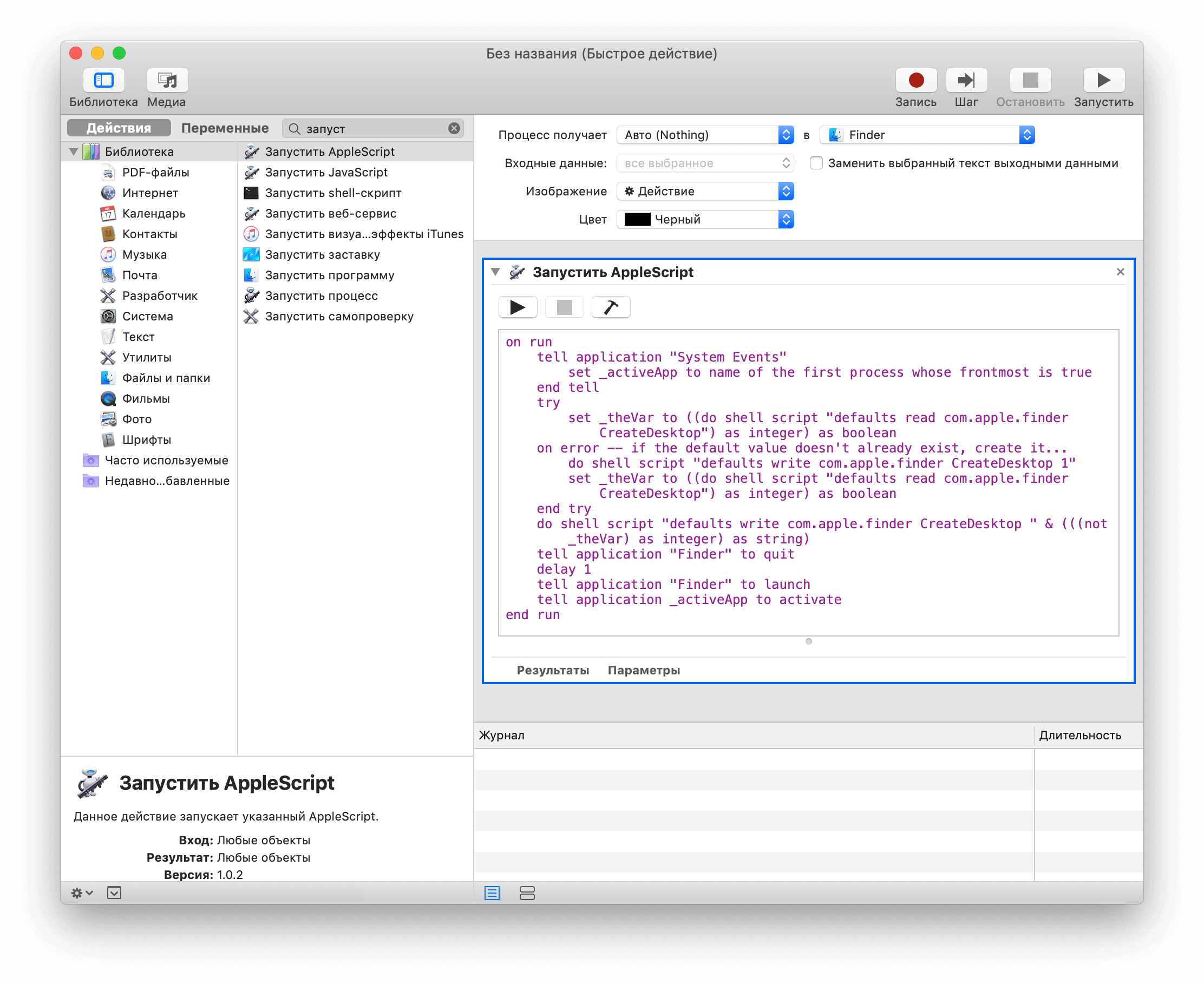Switch to Действия tab
Viewport: 1204px width, 984px height.
[x=119, y=128]
